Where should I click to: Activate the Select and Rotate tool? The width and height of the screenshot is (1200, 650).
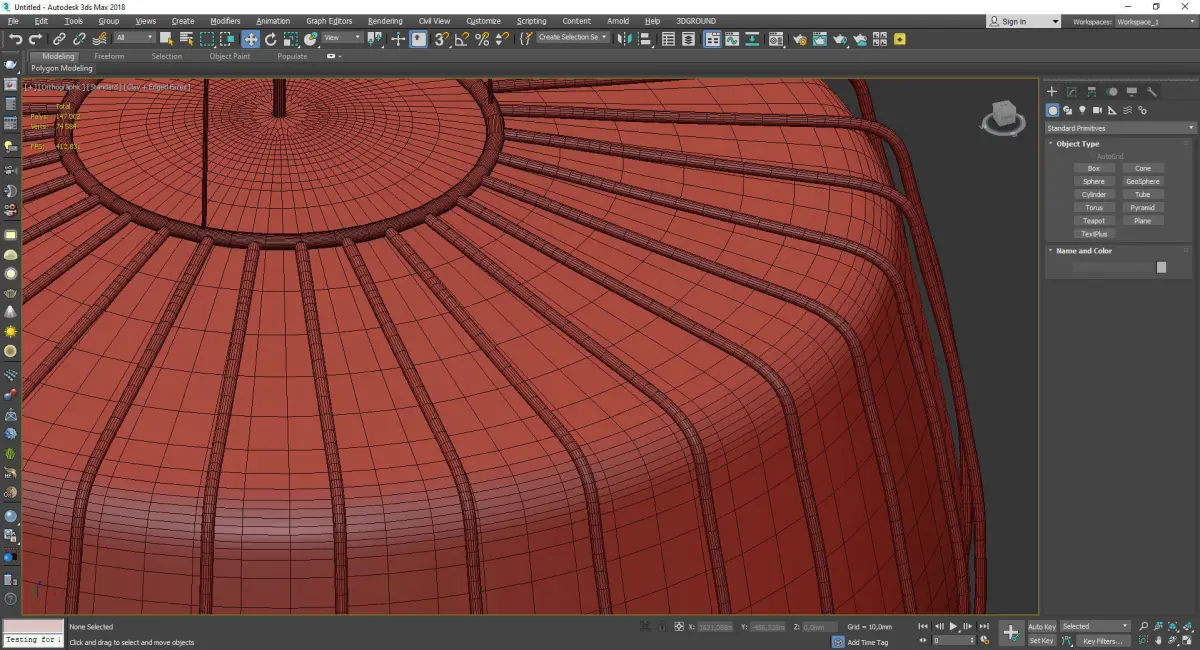(x=270, y=39)
